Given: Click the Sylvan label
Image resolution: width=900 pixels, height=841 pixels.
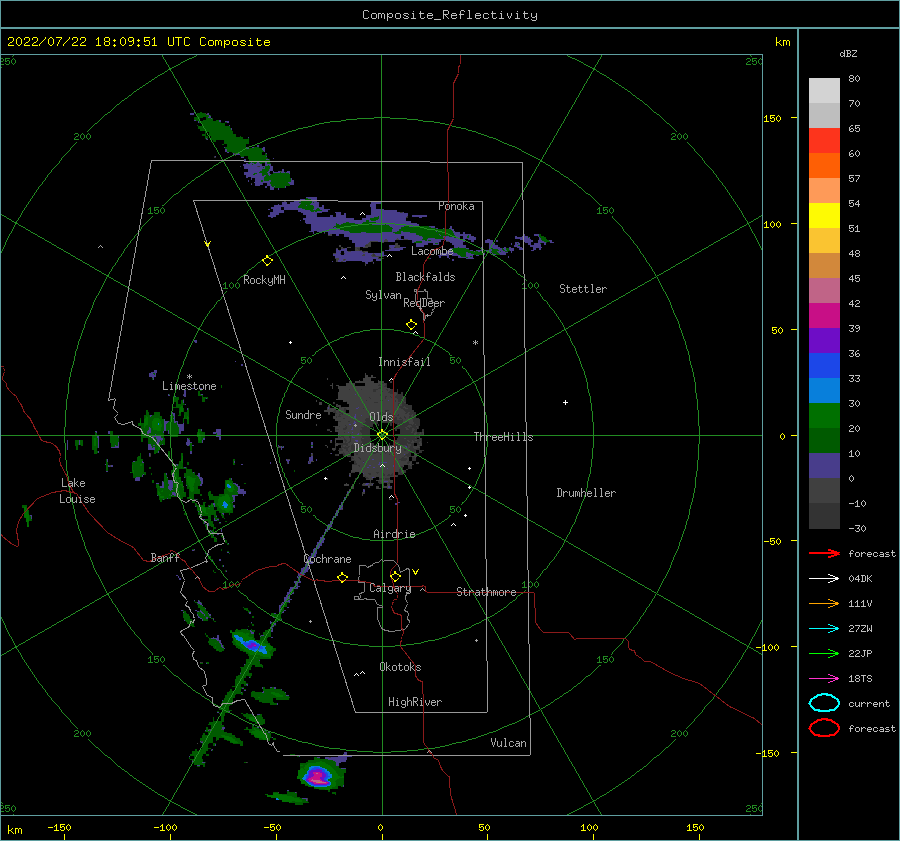Looking at the screenshot, I should [x=383, y=294].
